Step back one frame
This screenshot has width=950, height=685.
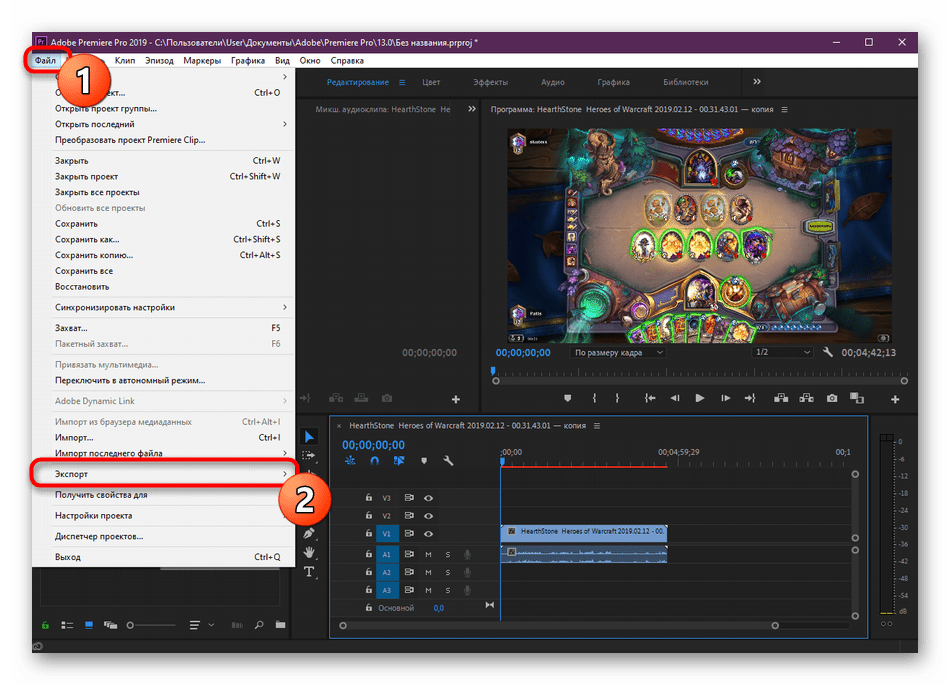(675, 398)
